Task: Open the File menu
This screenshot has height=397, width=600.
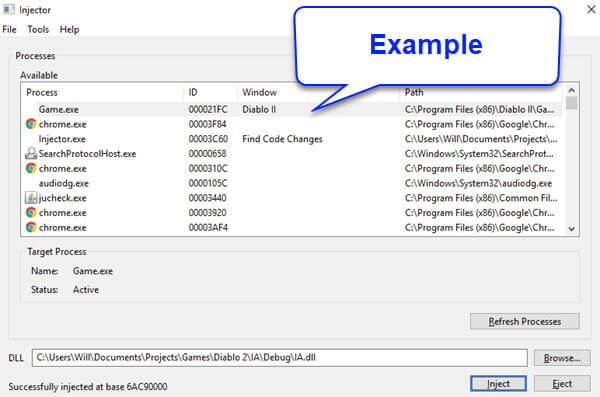Action: 9,29
